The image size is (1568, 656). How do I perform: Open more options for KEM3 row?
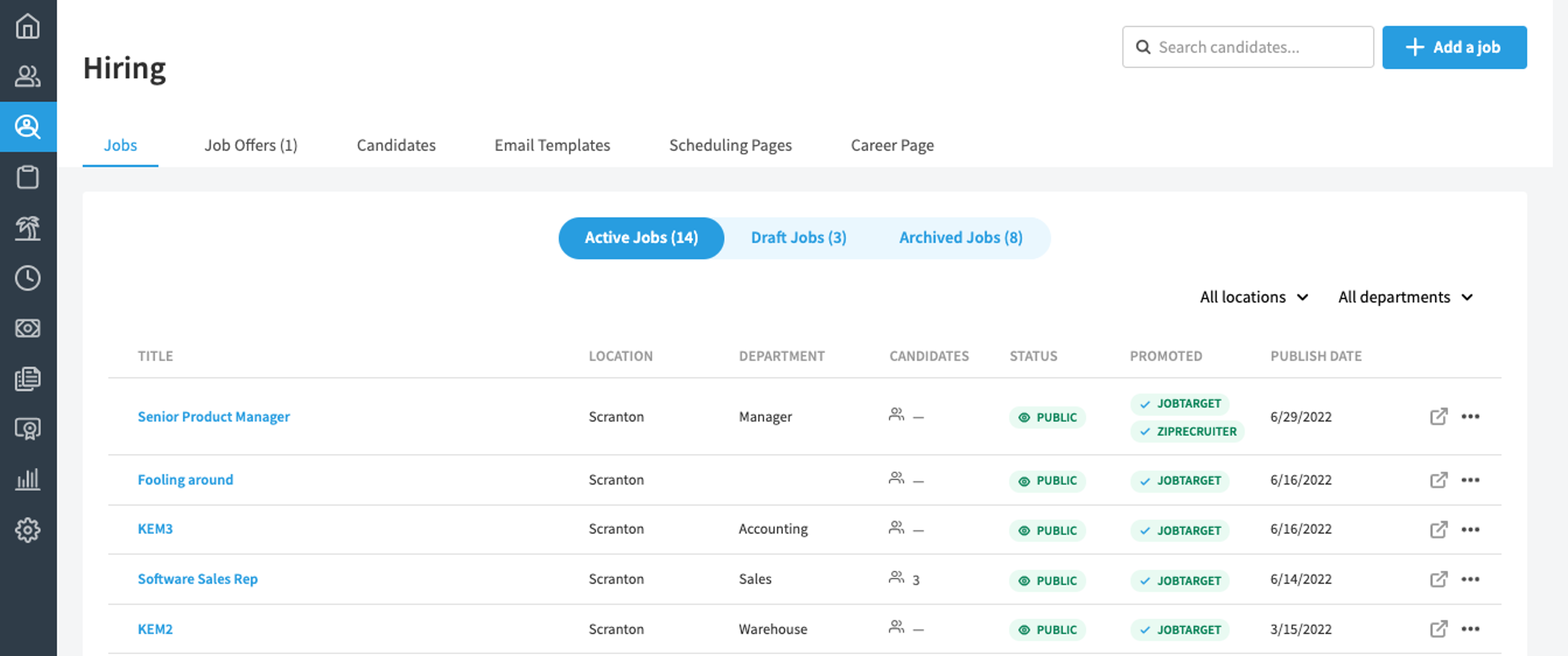click(x=1470, y=529)
